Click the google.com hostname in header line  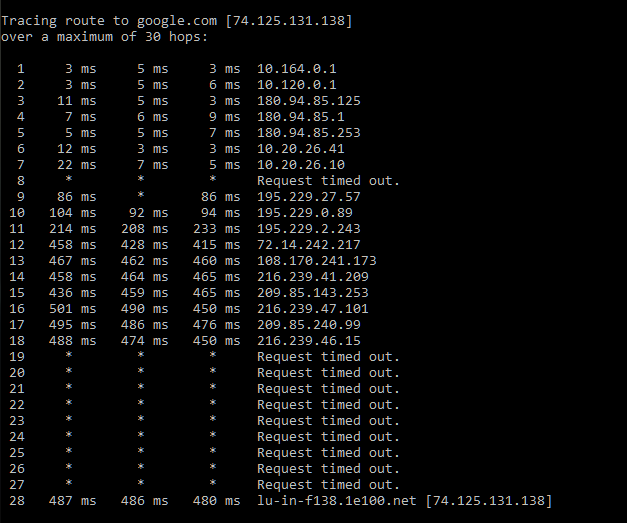point(177,21)
